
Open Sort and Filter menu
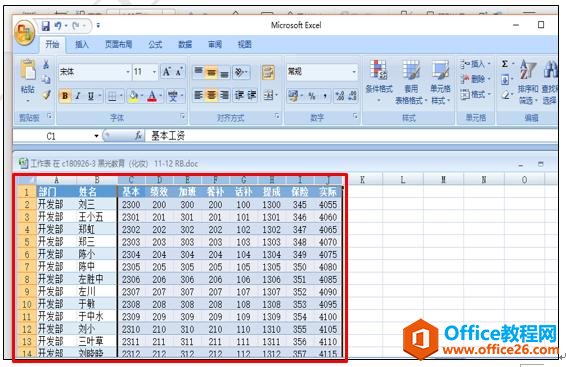pyautogui.click(x=528, y=82)
